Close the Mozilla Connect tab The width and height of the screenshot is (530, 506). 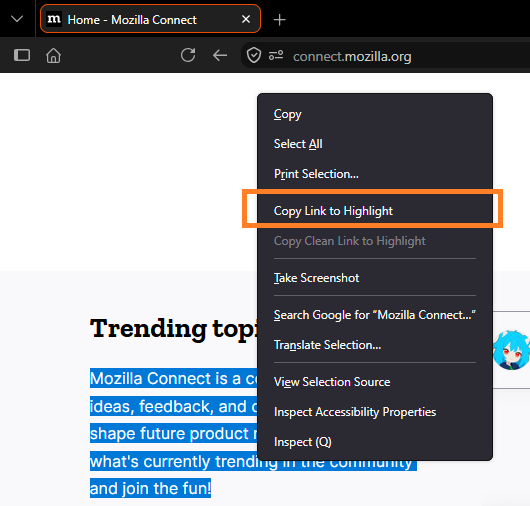(x=246, y=19)
